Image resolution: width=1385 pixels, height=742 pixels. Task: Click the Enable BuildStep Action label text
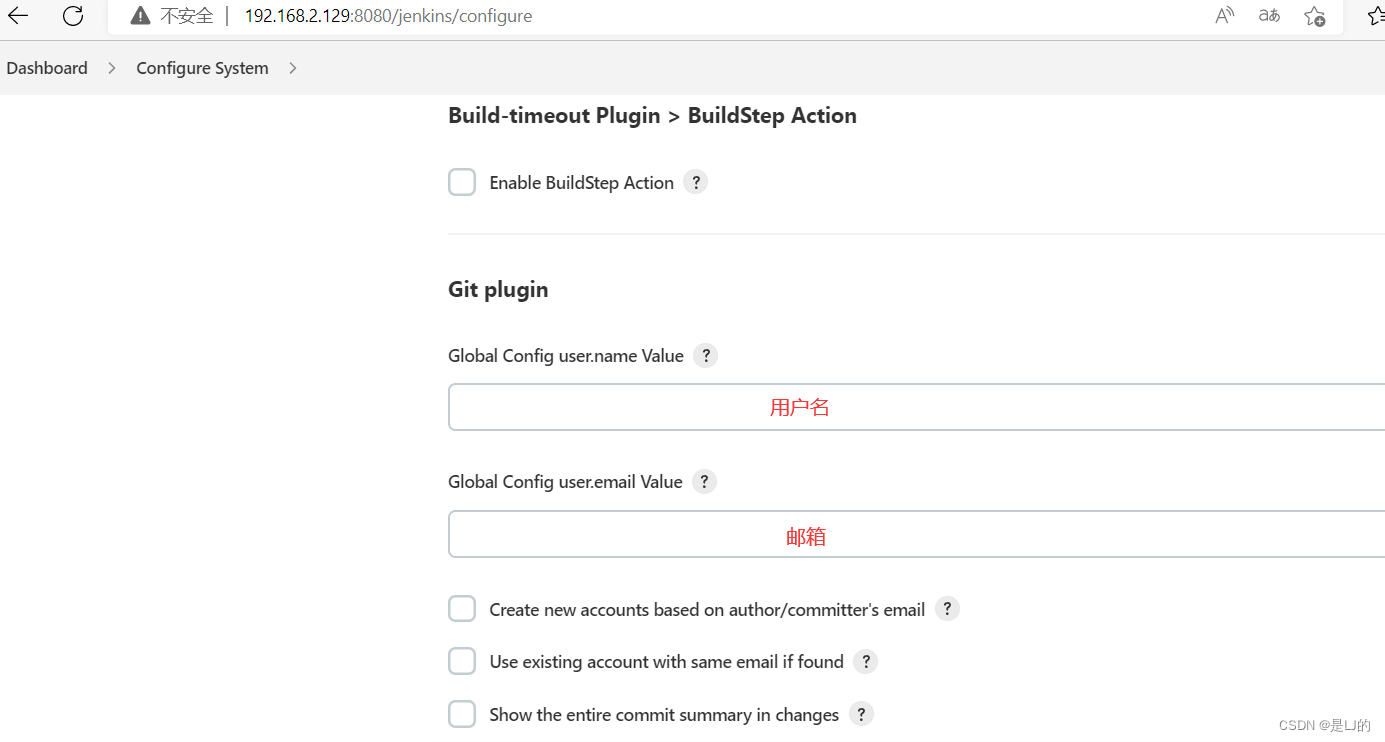click(x=581, y=183)
